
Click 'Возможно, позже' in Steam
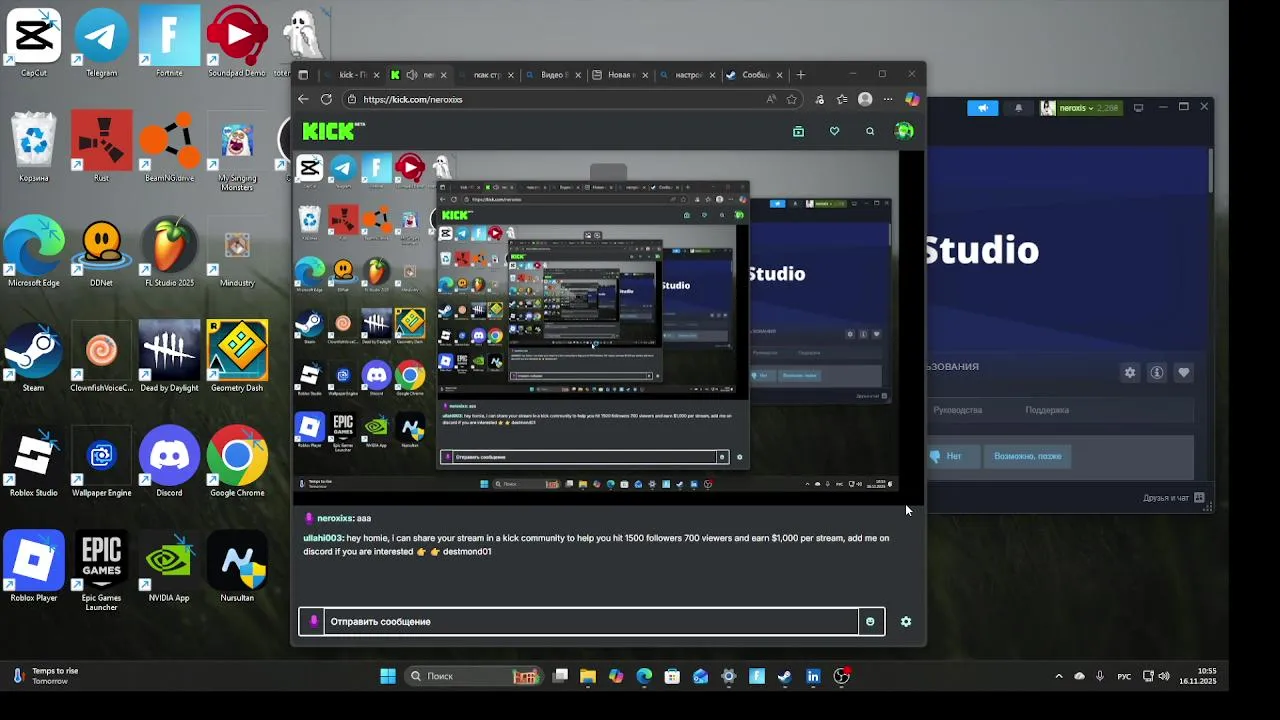(1027, 456)
